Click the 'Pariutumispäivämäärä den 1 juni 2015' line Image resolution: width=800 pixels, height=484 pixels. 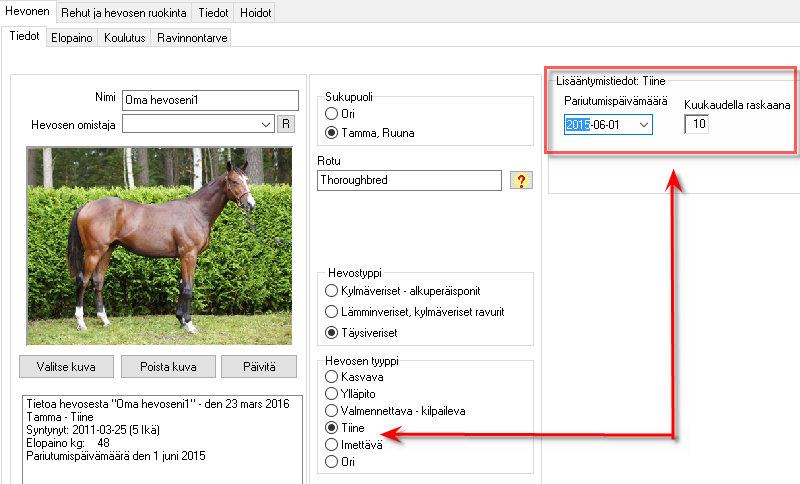click(x=116, y=456)
